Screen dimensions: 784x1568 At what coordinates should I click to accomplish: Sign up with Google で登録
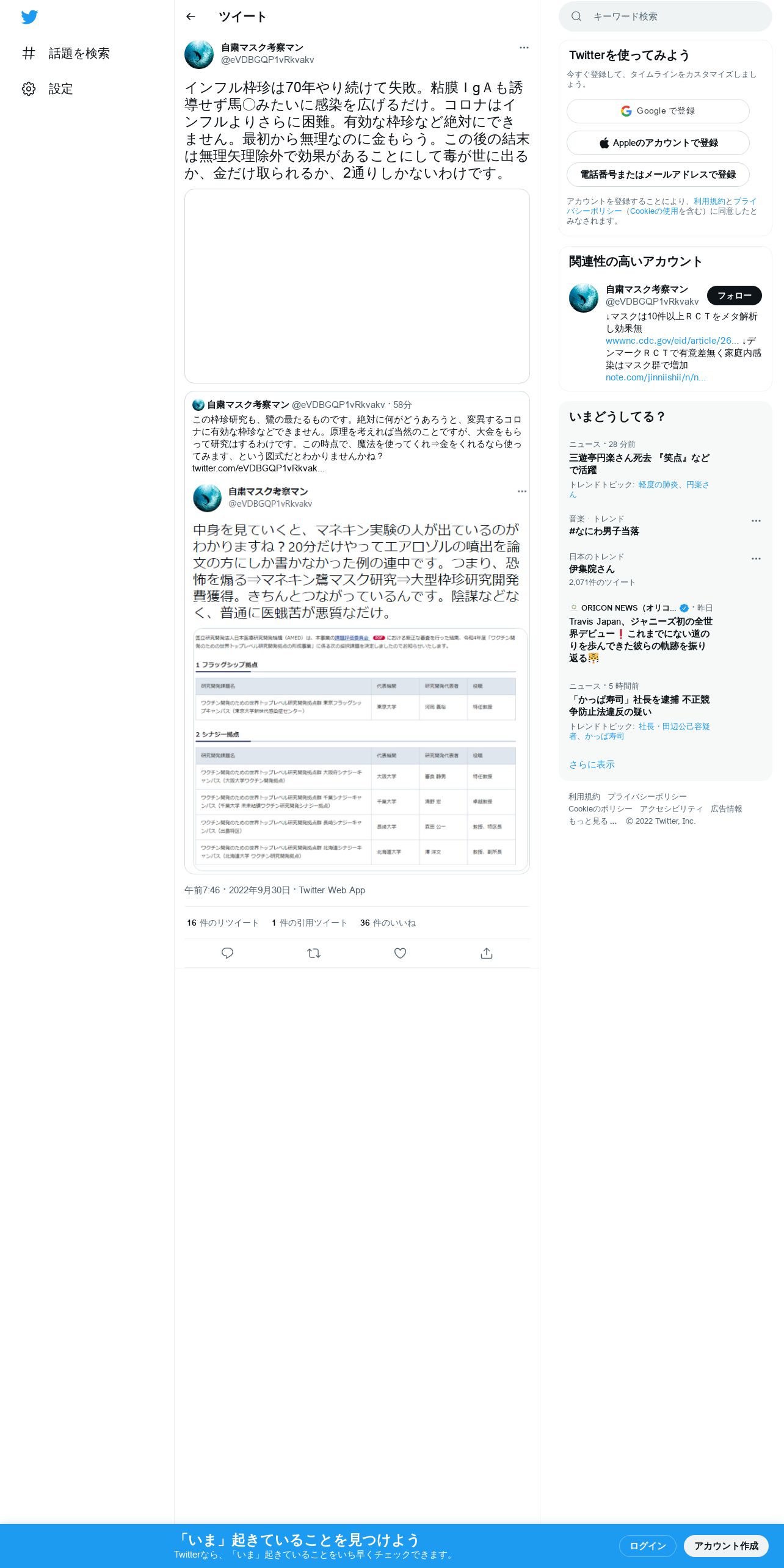click(x=658, y=111)
